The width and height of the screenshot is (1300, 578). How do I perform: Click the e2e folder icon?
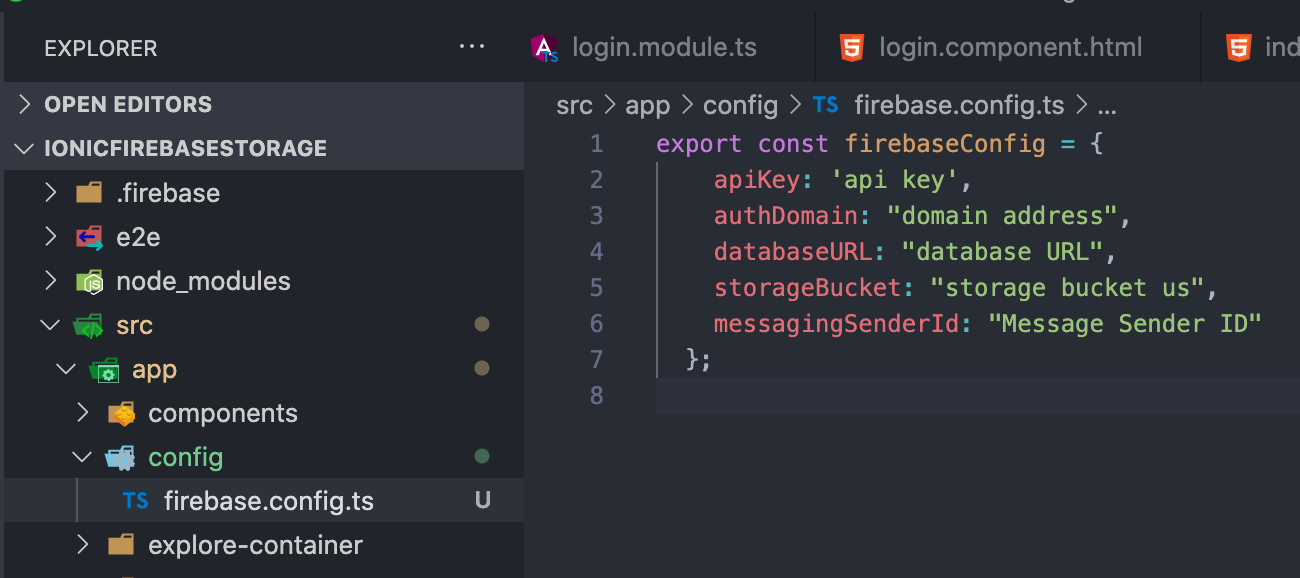[x=90, y=237]
